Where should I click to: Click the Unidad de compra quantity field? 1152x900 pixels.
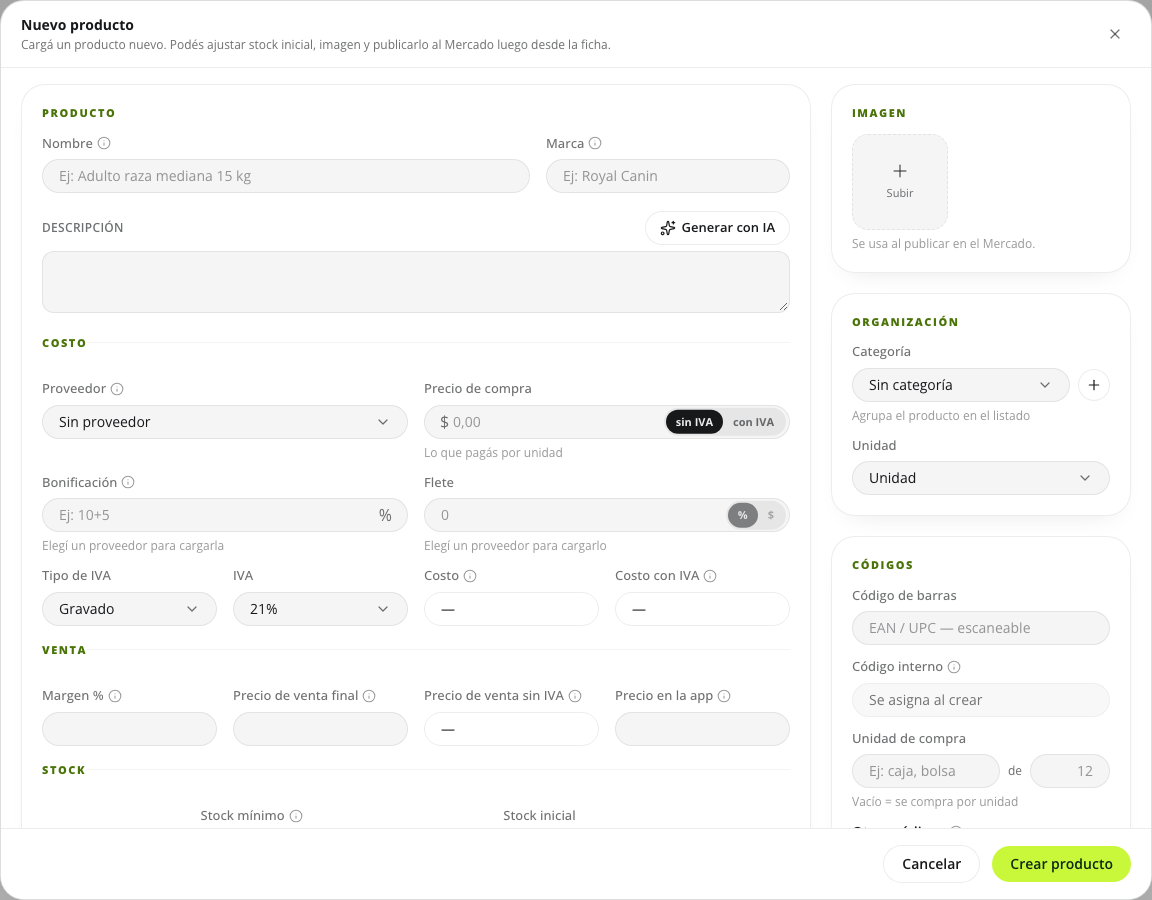(1070, 771)
